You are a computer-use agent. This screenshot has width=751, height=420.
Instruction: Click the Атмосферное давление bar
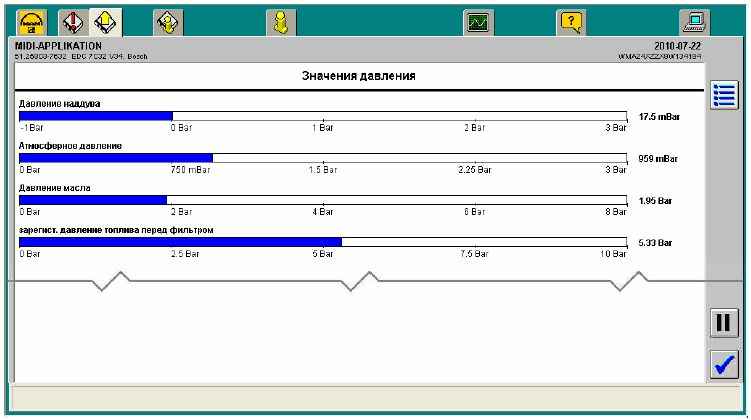323,159
